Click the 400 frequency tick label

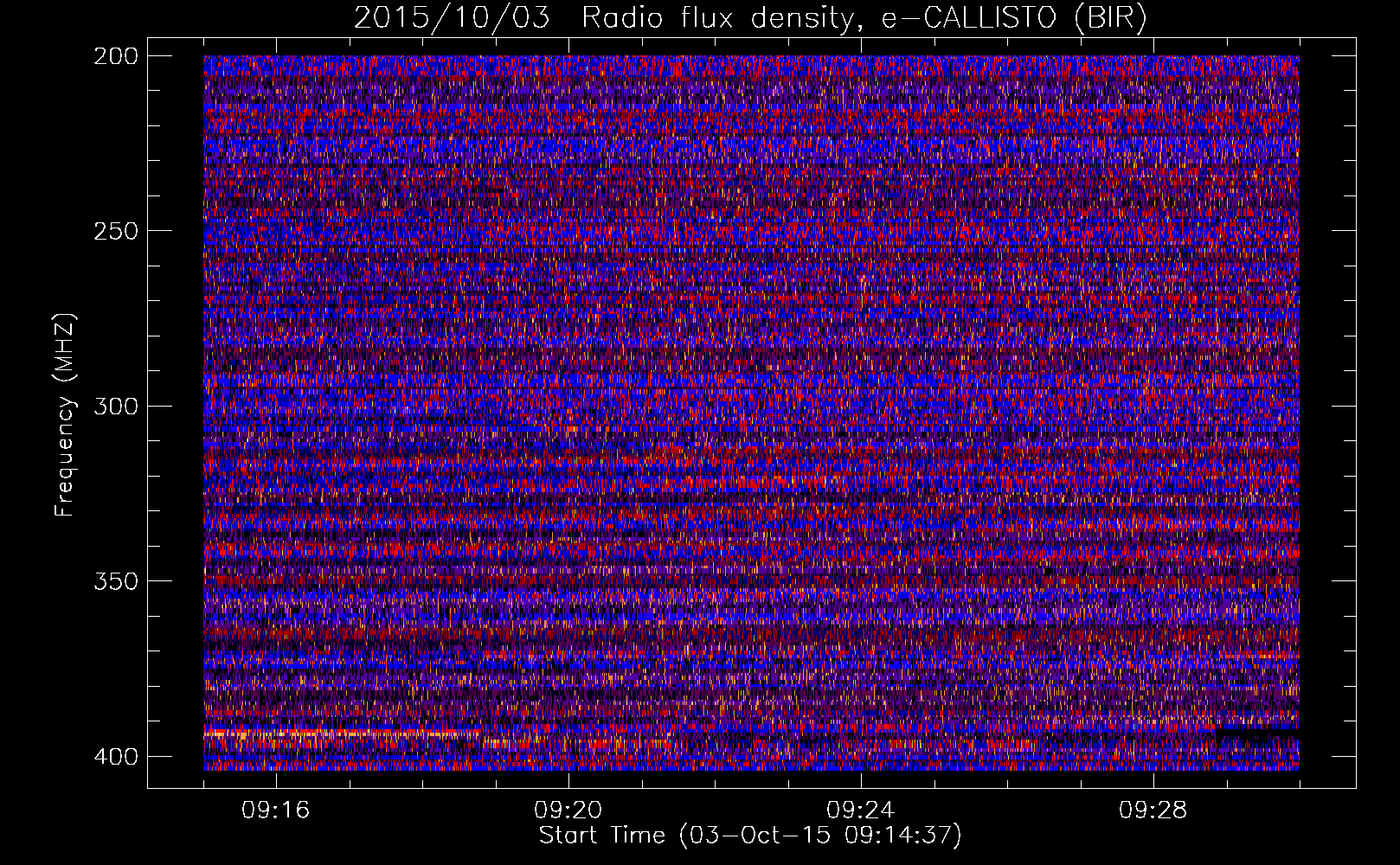coord(116,756)
